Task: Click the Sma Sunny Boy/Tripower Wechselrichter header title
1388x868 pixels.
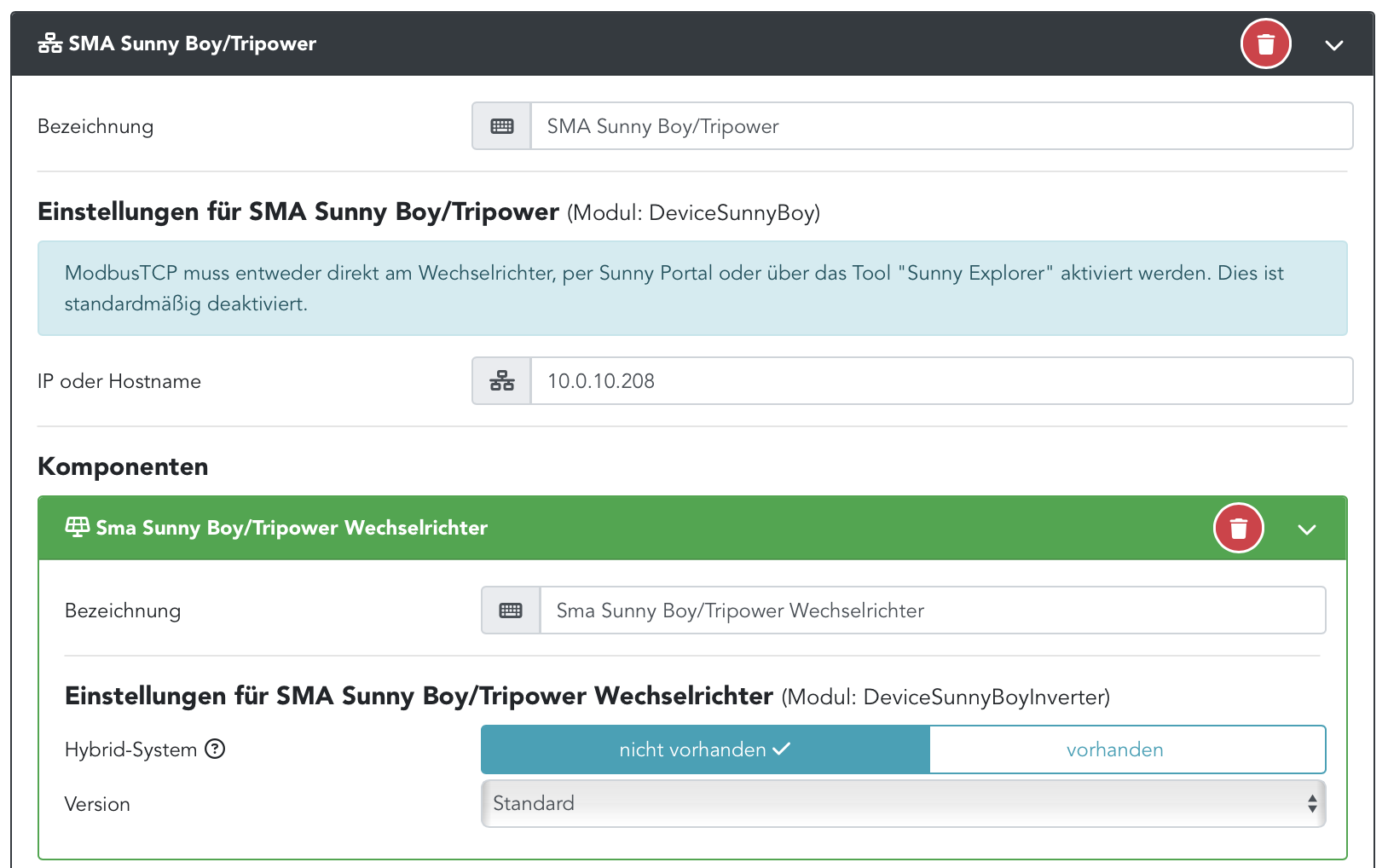Action: 292,528
